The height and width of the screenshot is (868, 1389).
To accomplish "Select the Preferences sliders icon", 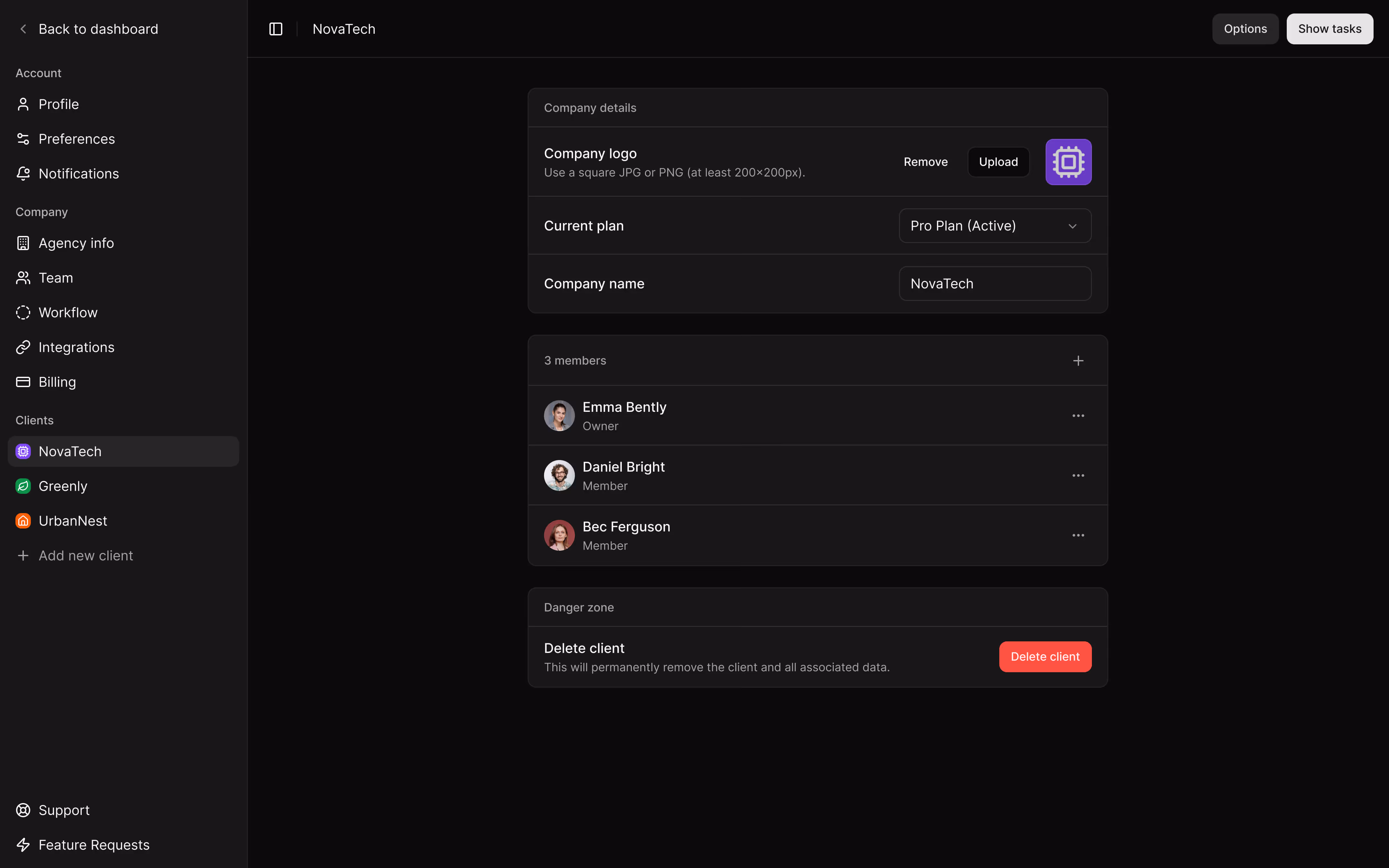I will [x=23, y=139].
